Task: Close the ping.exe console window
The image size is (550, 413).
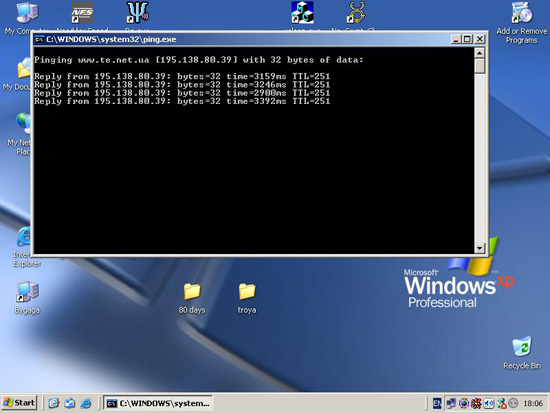Action: 479,39
